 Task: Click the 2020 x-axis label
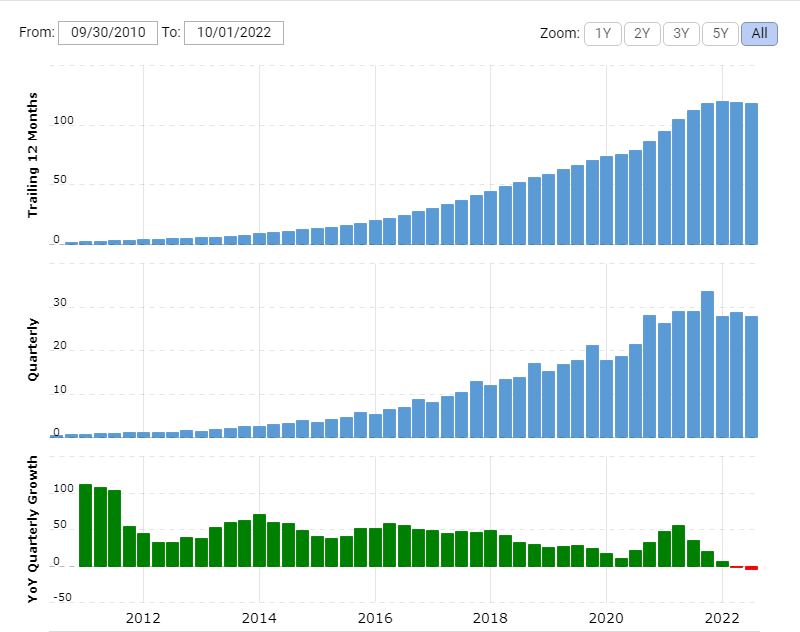pos(606,618)
